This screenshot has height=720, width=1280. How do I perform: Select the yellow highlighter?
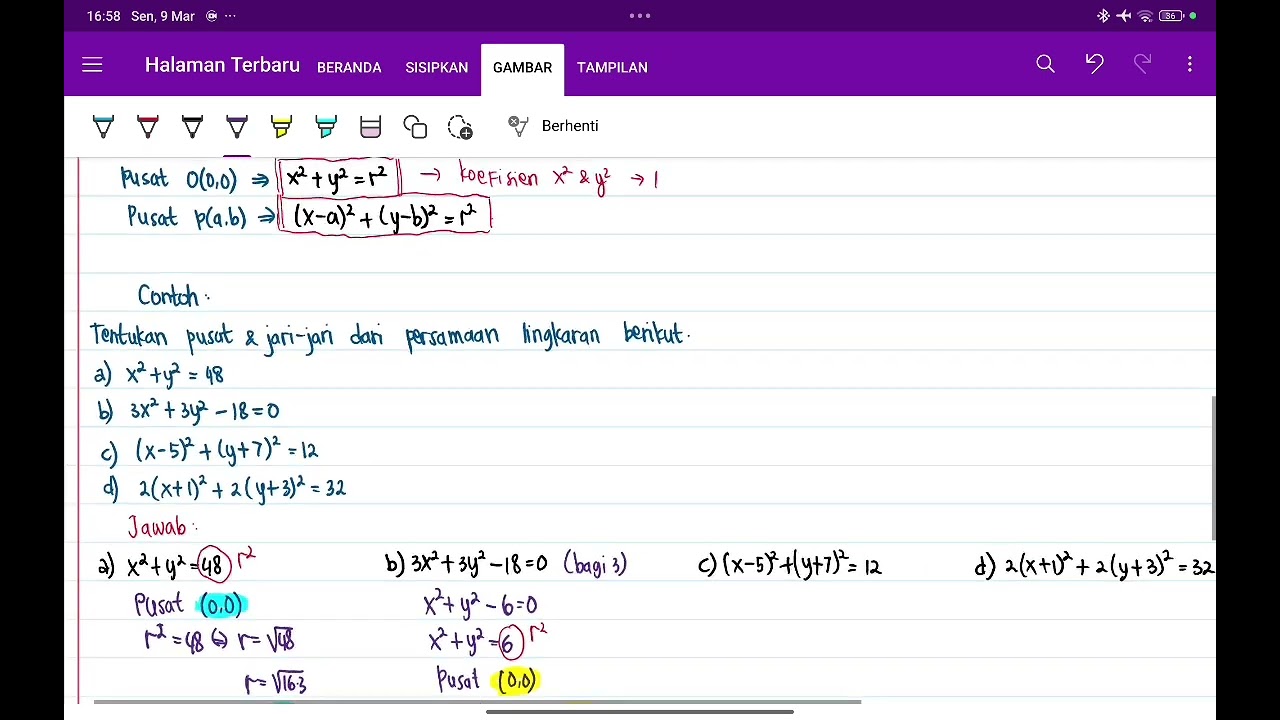281,126
